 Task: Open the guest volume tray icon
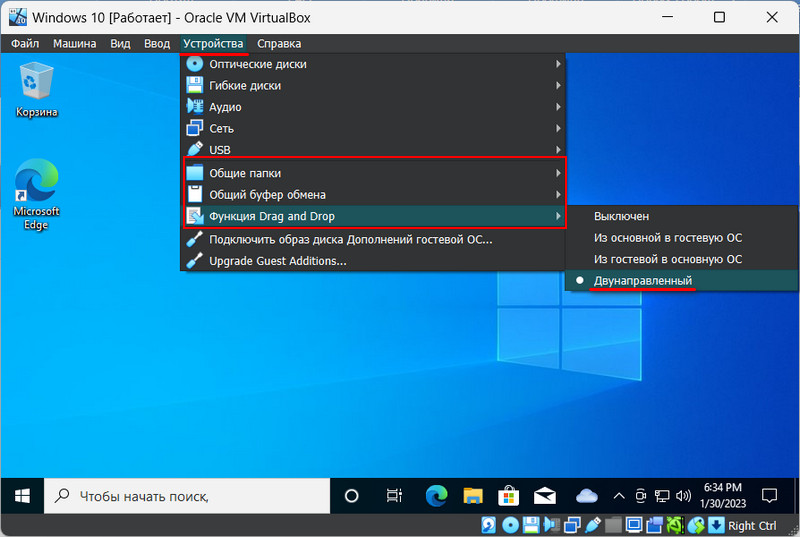coord(683,496)
